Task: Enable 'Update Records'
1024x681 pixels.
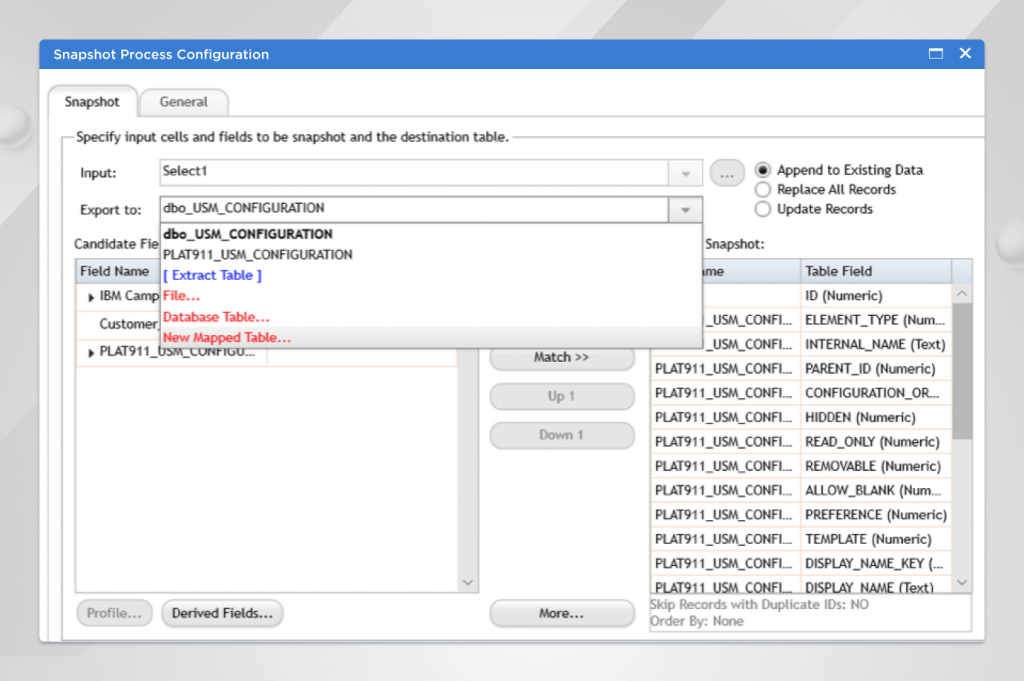Action: [x=762, y=209]
